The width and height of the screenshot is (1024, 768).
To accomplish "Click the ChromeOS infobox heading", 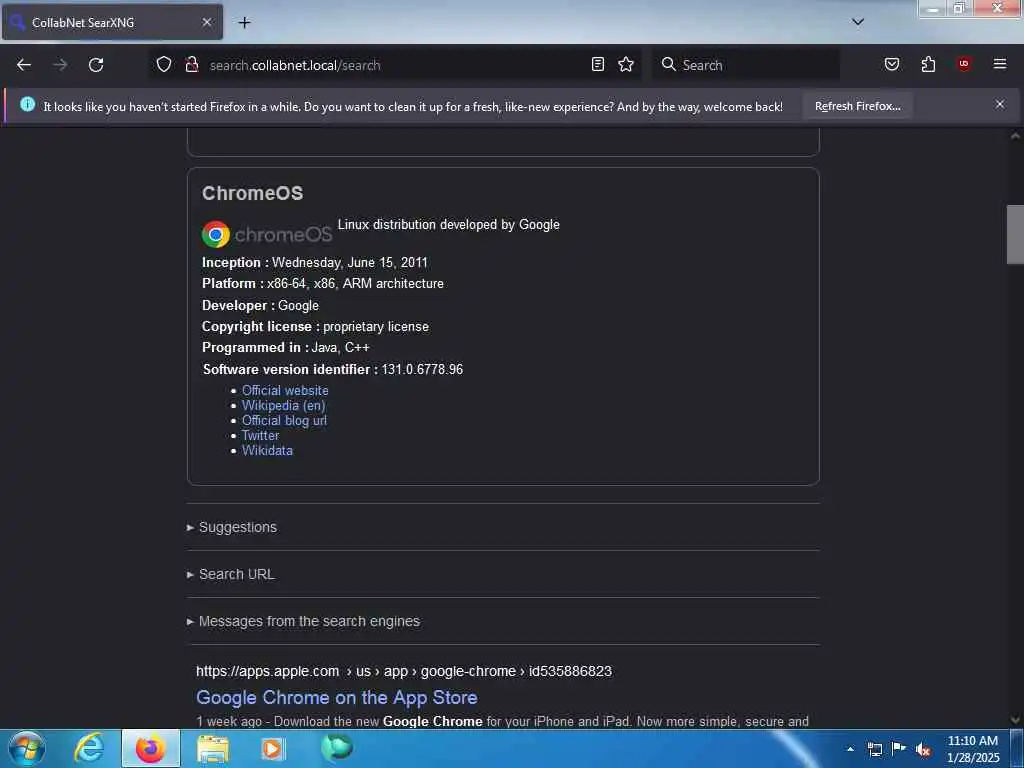I will tap(253, 193).
